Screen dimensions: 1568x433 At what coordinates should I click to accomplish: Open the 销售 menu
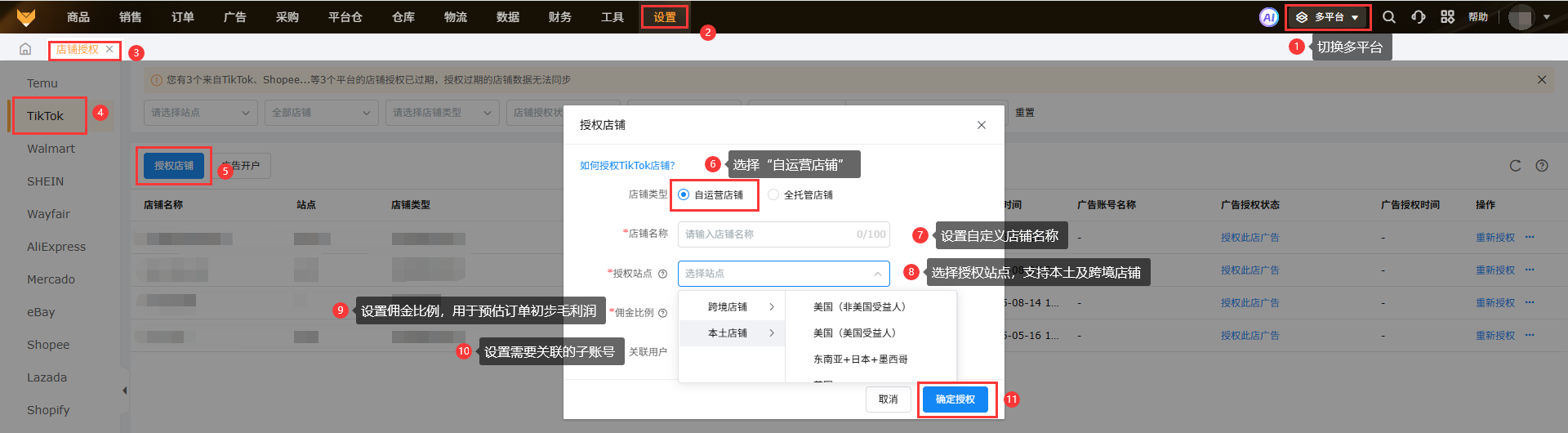point(131,17)
